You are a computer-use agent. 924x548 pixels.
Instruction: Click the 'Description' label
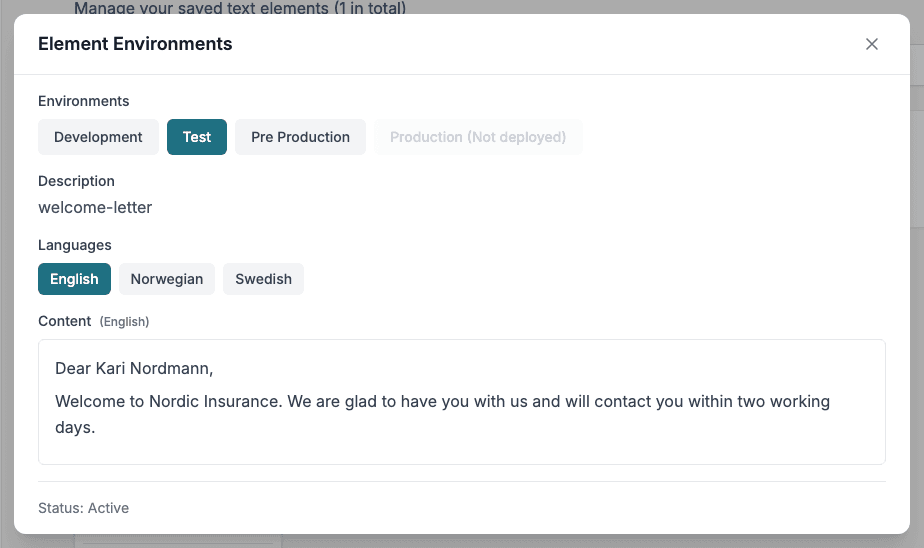77,181
